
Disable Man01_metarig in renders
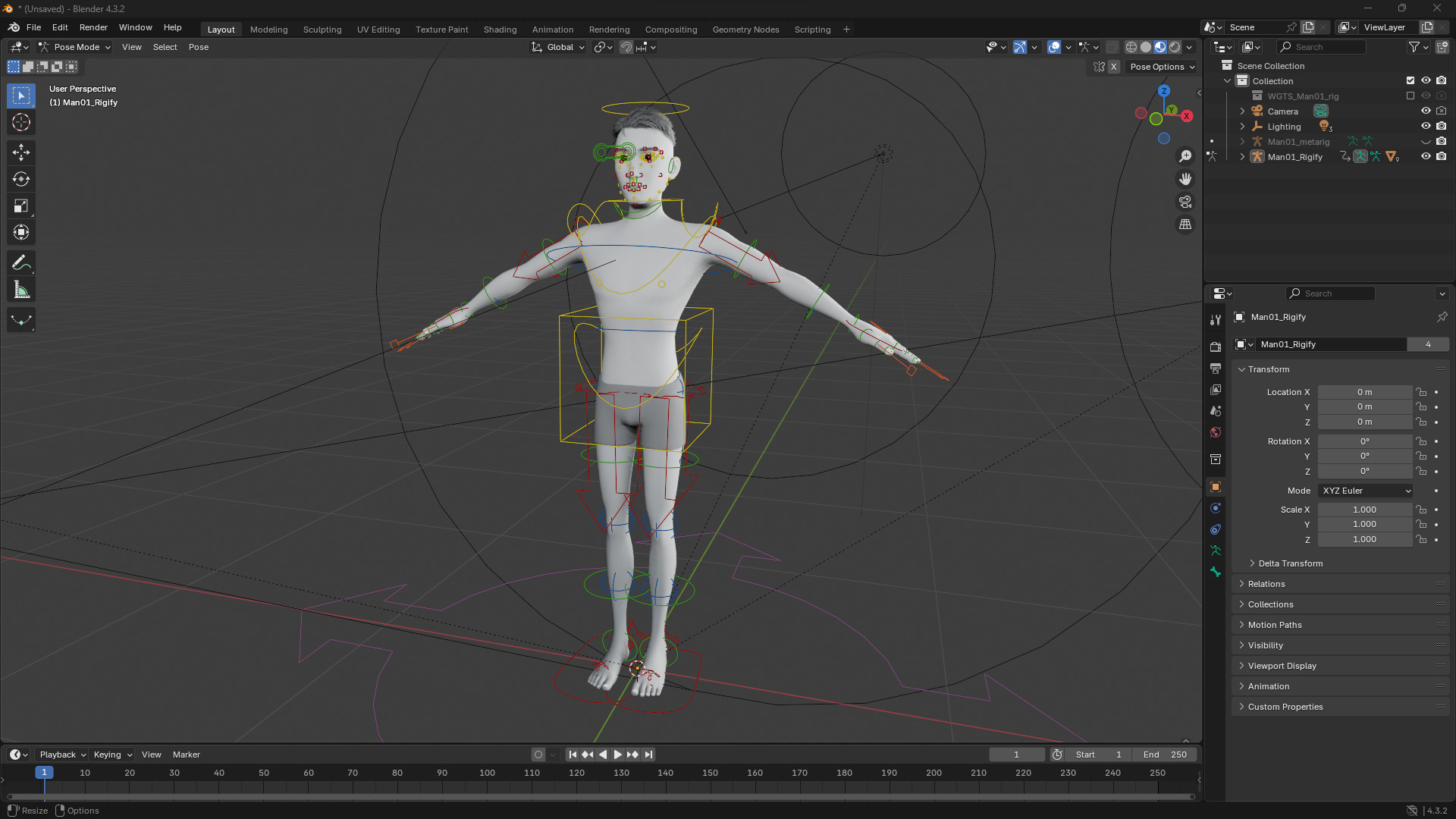point(1441,141)
